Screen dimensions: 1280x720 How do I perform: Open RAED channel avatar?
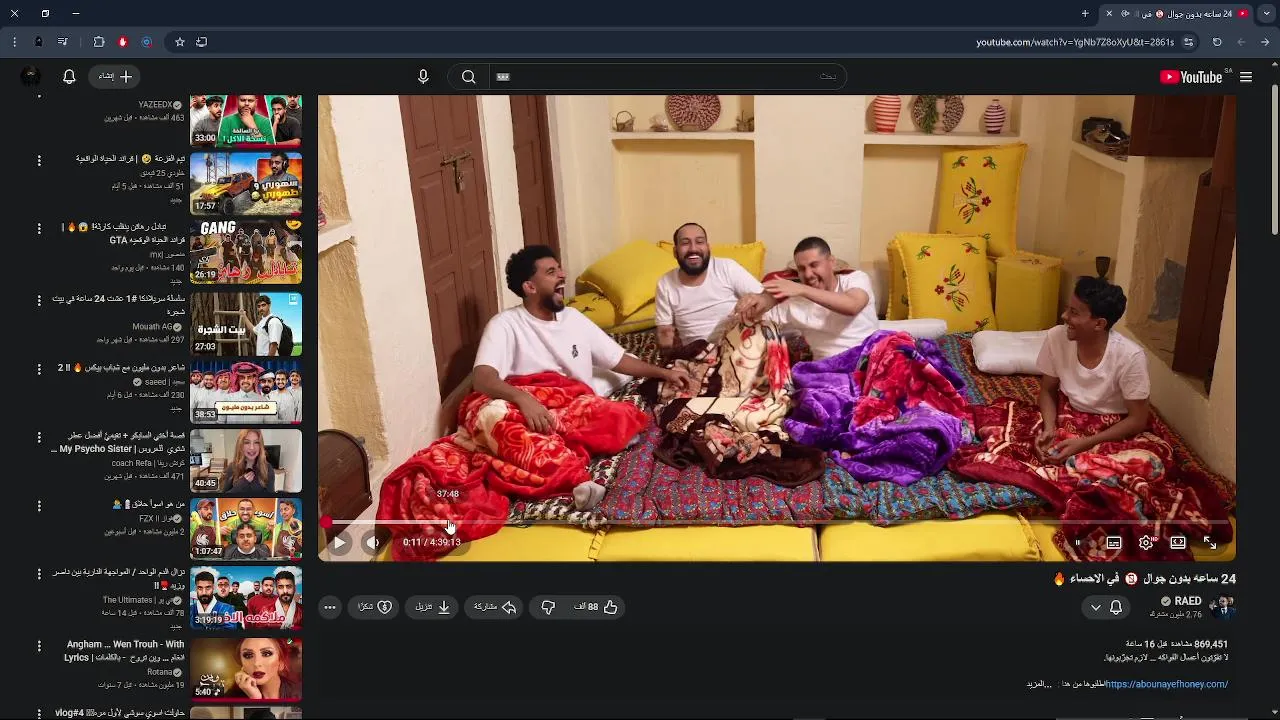coord(1222,606)
